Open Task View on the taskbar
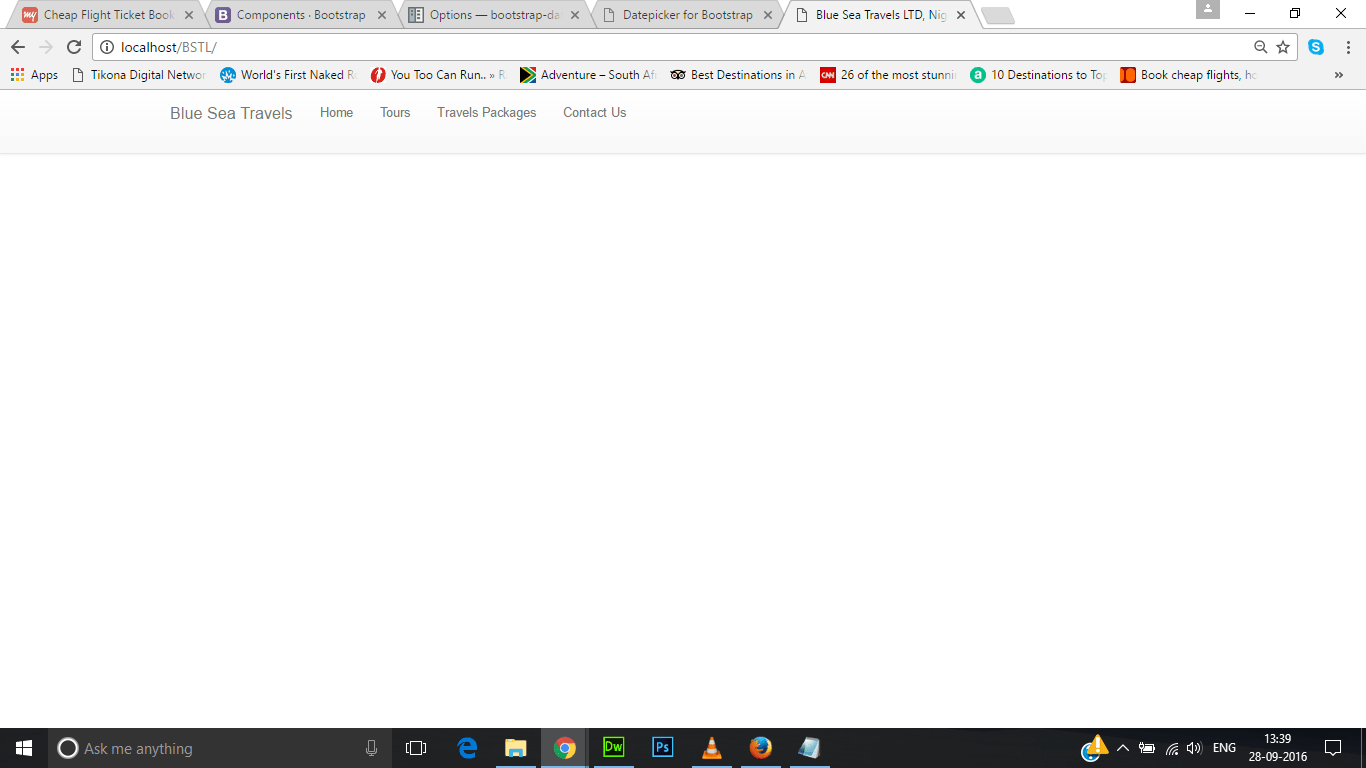 416,748
